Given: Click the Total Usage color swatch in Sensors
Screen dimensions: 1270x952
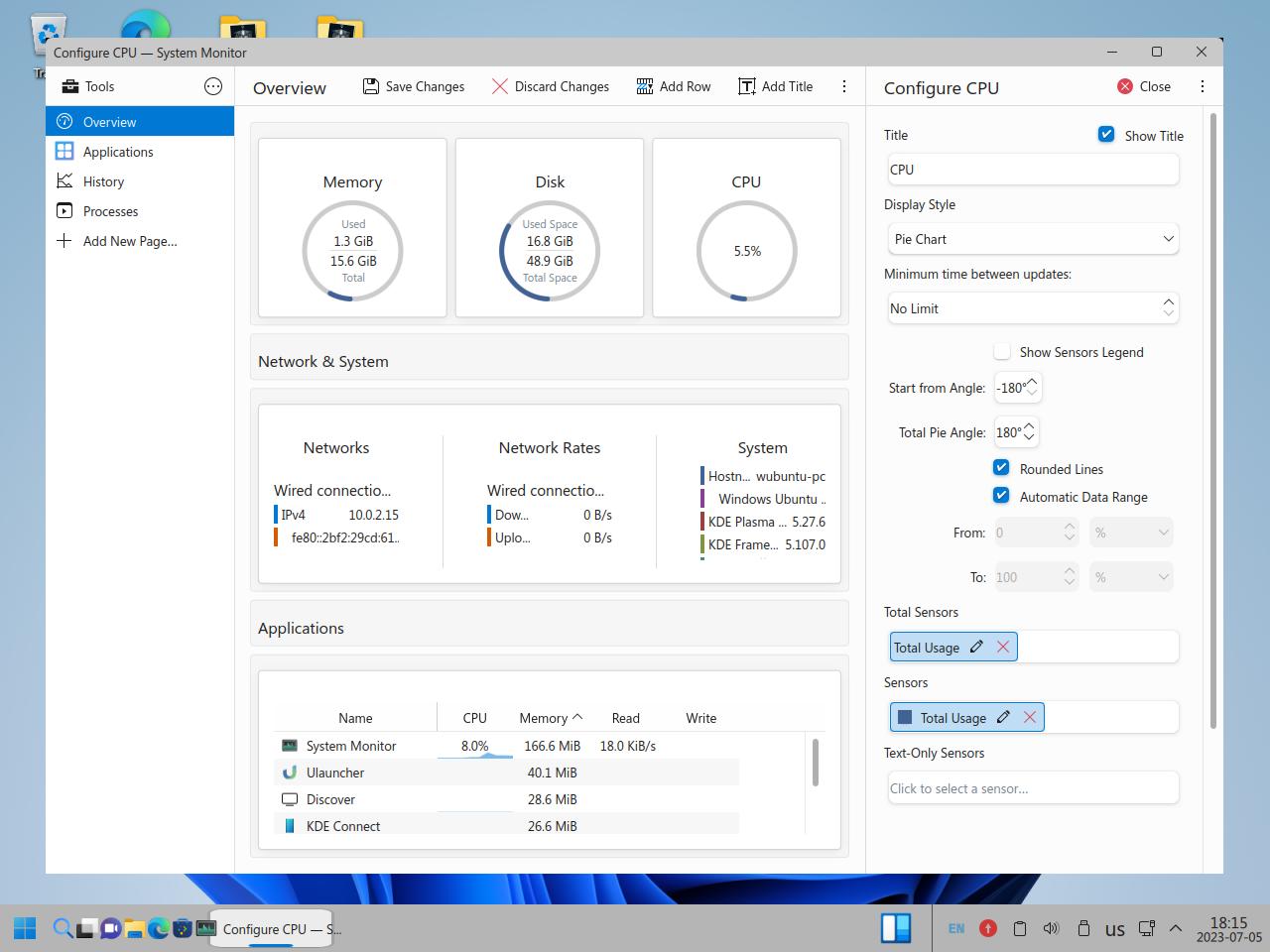Looking at the screenshot, I should 905,717.
